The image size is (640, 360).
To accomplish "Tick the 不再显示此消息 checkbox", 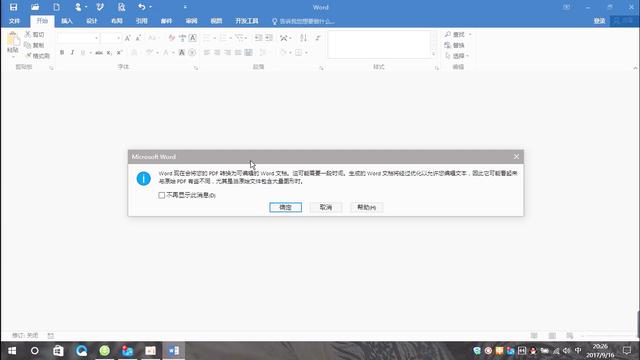I will click(x=162, y=196).
